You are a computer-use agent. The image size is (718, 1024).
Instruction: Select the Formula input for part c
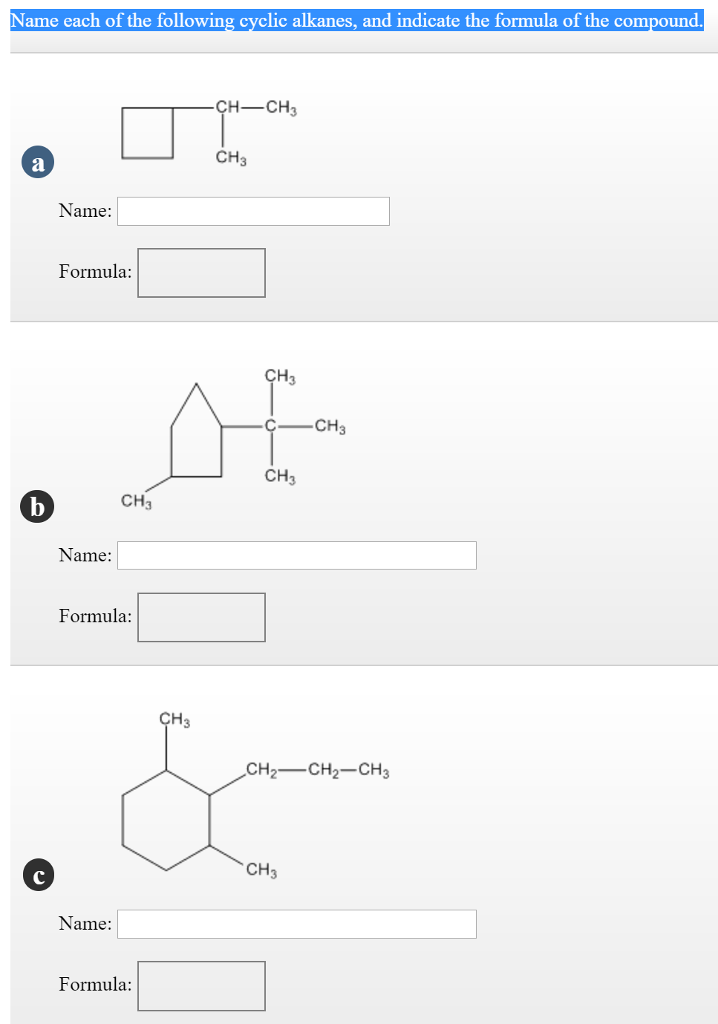click(x=201, y=985)
